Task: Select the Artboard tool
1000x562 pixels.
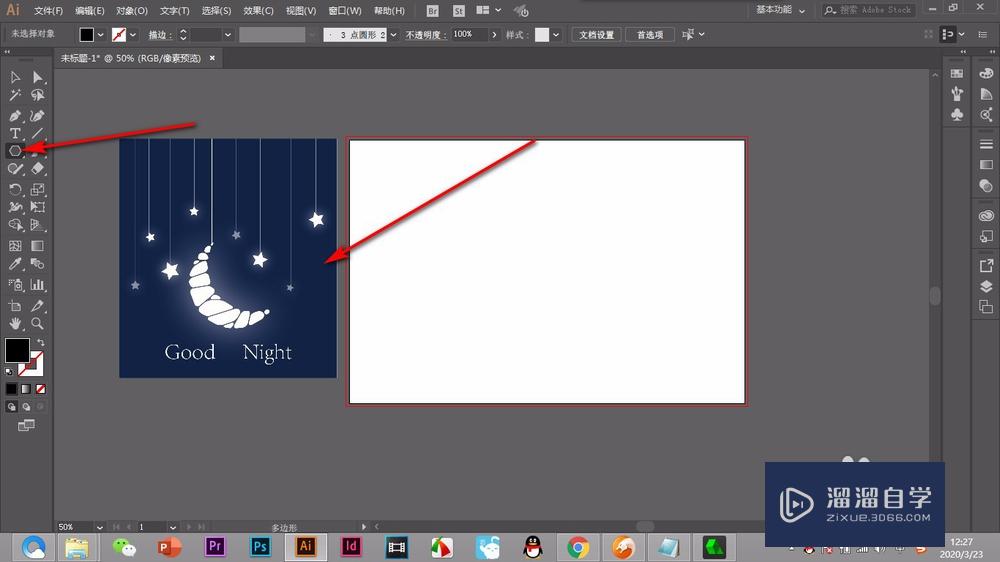Action: click(x=15, y=306)
